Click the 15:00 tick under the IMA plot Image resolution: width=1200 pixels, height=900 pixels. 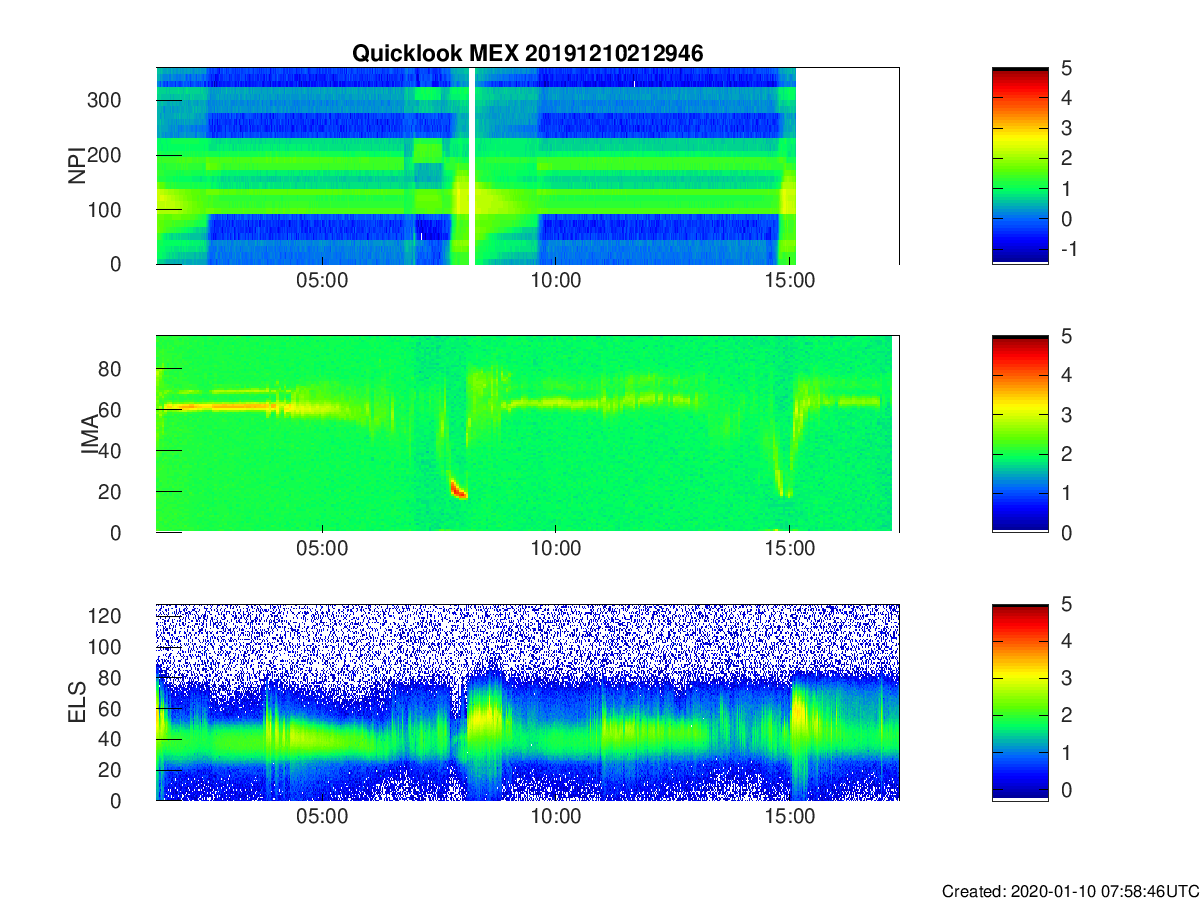tap(790, 548)
